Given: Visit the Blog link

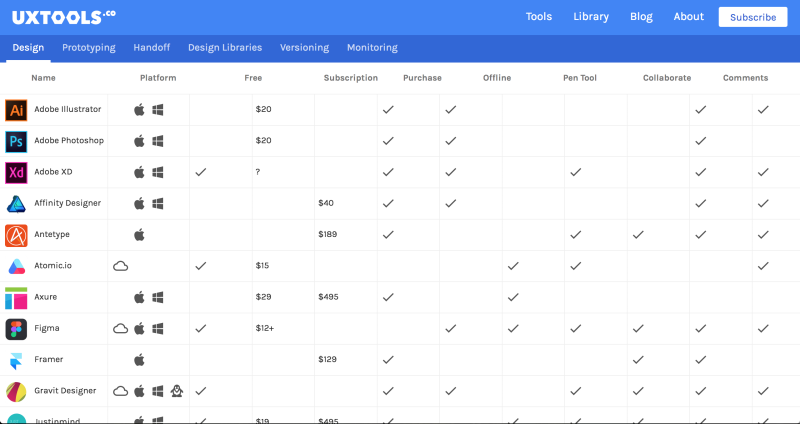Looking at the screenshot, I should (641, 17).
